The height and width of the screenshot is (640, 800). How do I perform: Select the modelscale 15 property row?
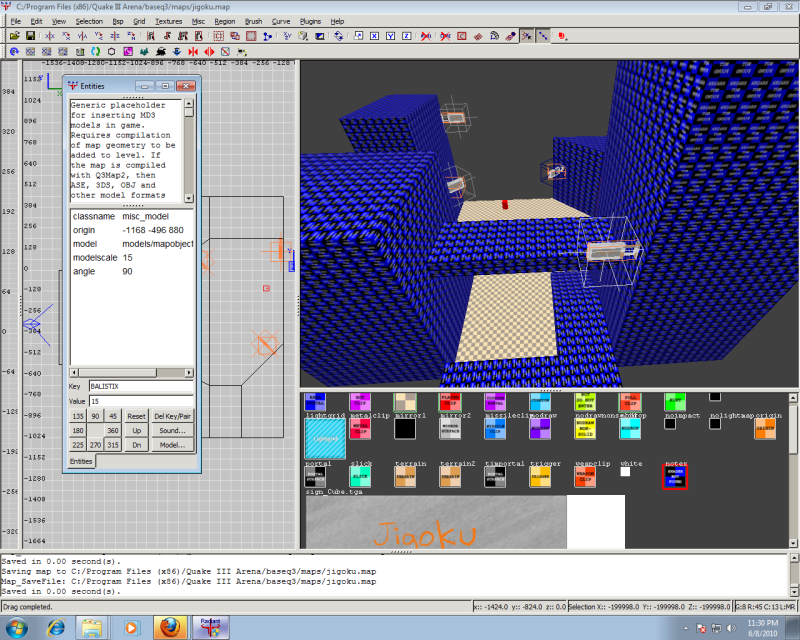132,258
